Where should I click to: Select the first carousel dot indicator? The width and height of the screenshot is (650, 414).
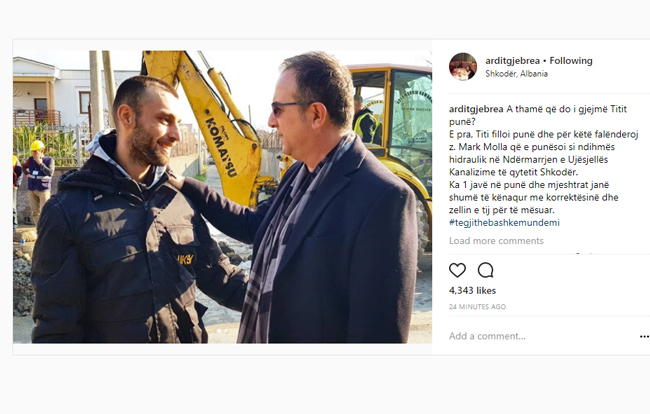[x=219, y=331]
